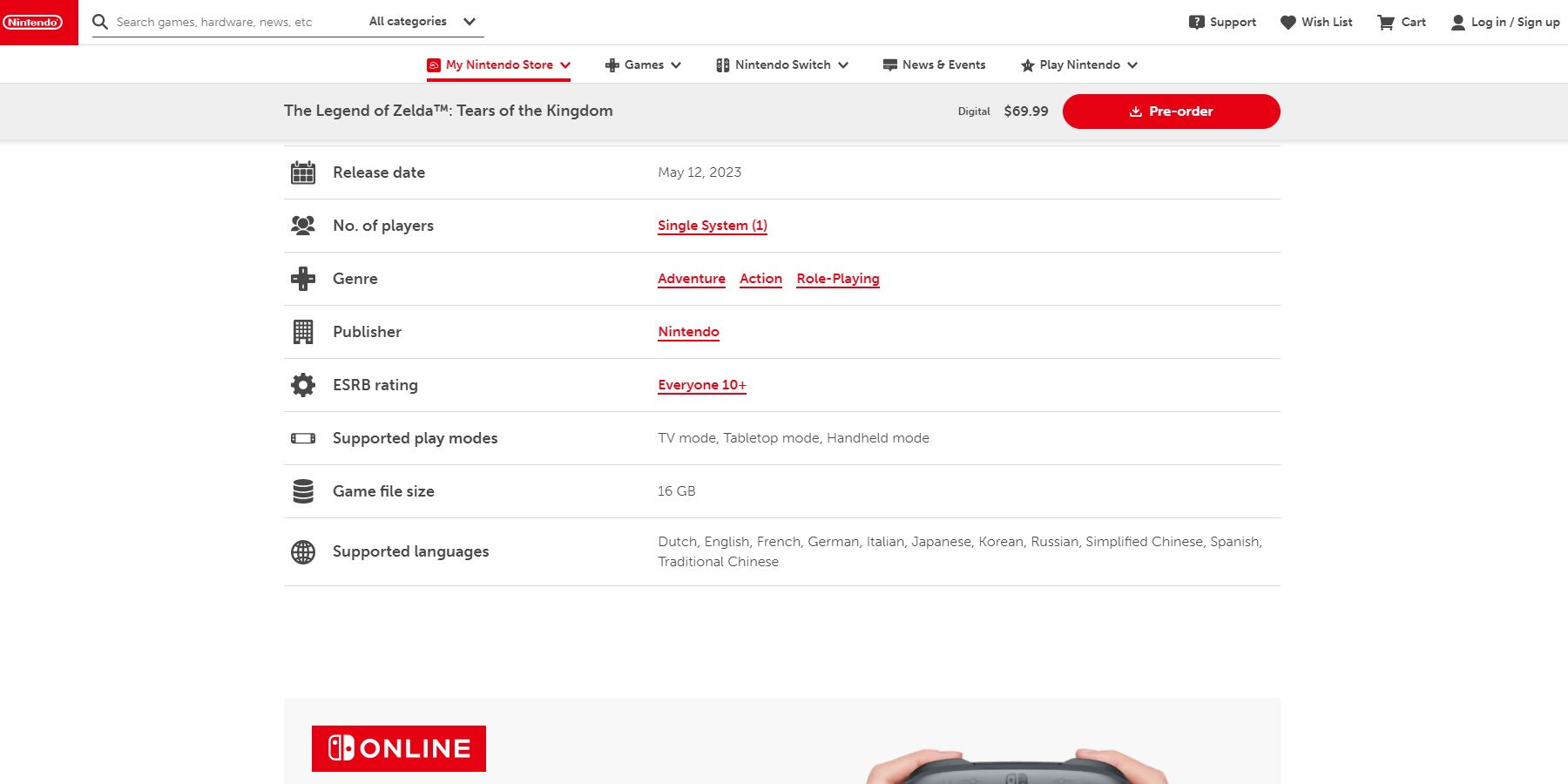This screenshot has height=784, width=1568.
Task: Click the Nintendo logo in the header
Action: [33, 23]
